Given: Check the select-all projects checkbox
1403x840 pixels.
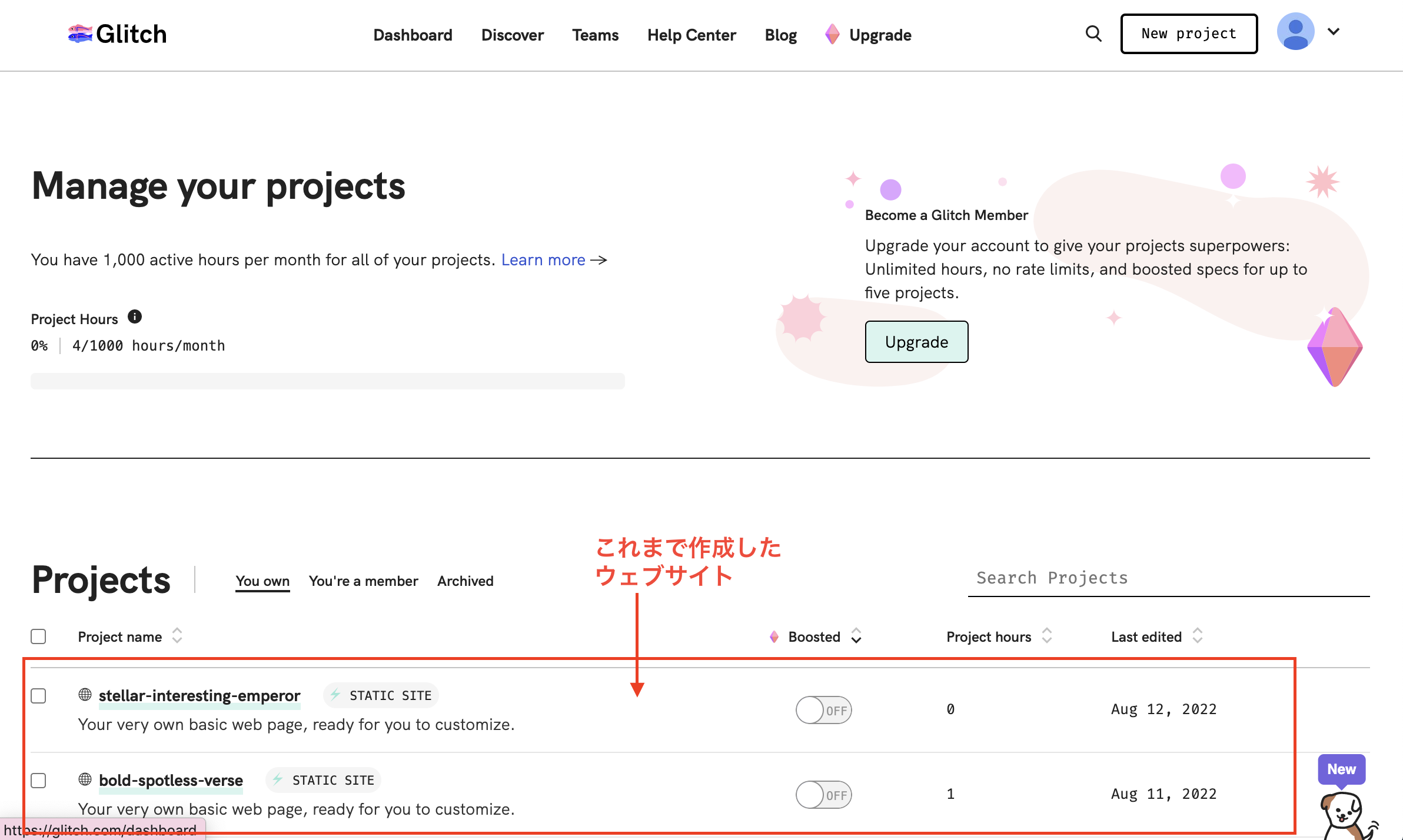Looking at the screenshot, I should pyautogui.click(x=39, y=636).
